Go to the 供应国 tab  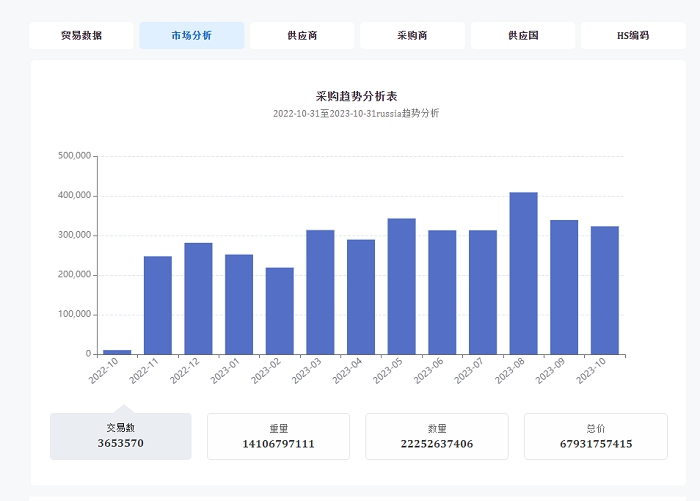click(x=523, y=35)
